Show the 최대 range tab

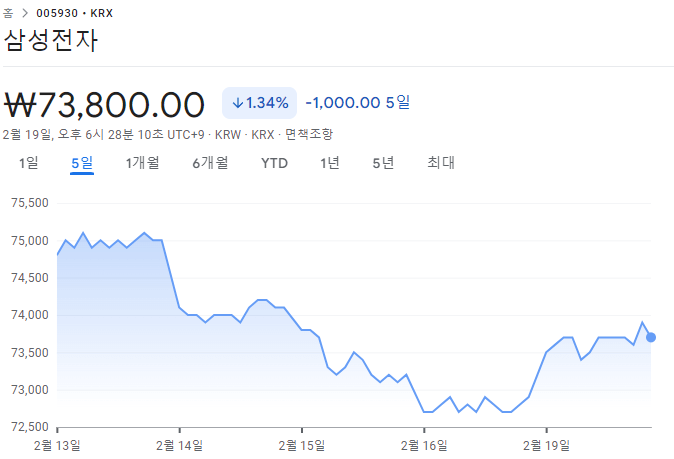tap(441, 163)
